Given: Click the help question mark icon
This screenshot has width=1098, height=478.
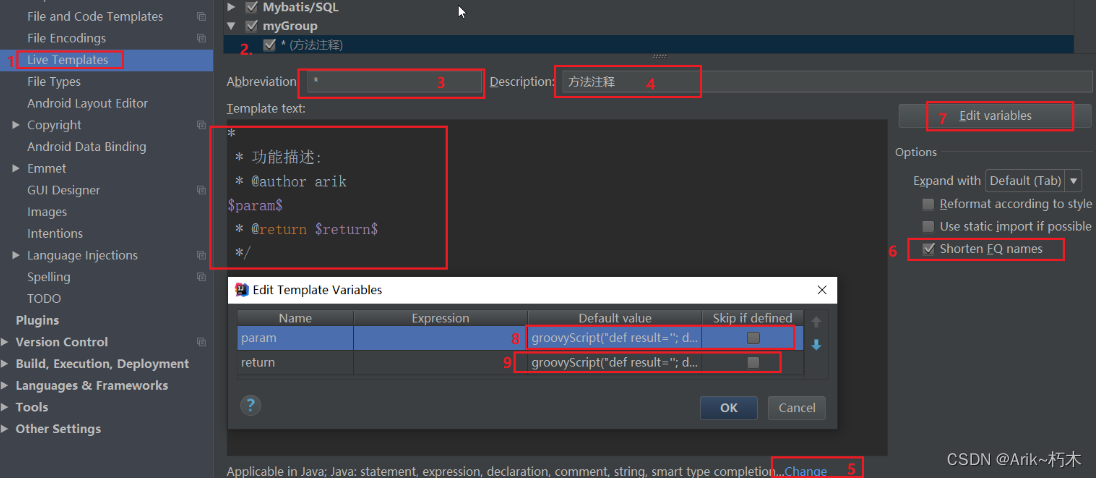Looking at the screenshot, I should [x=251, y=405].
